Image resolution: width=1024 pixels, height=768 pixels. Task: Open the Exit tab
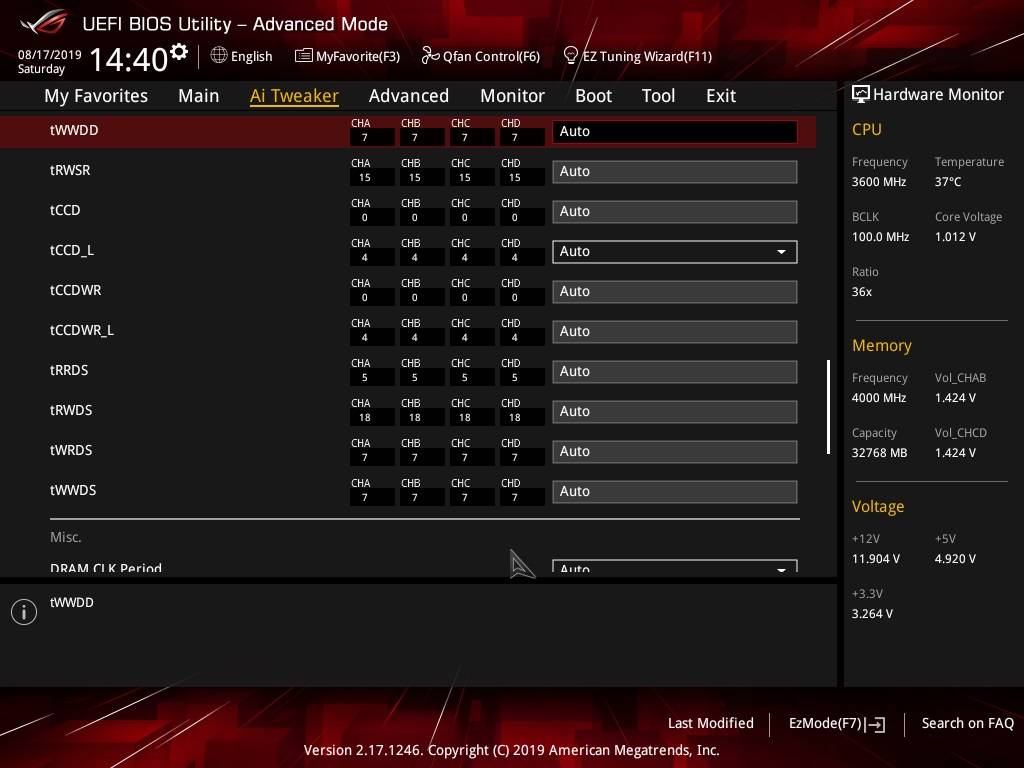point(721,96)
